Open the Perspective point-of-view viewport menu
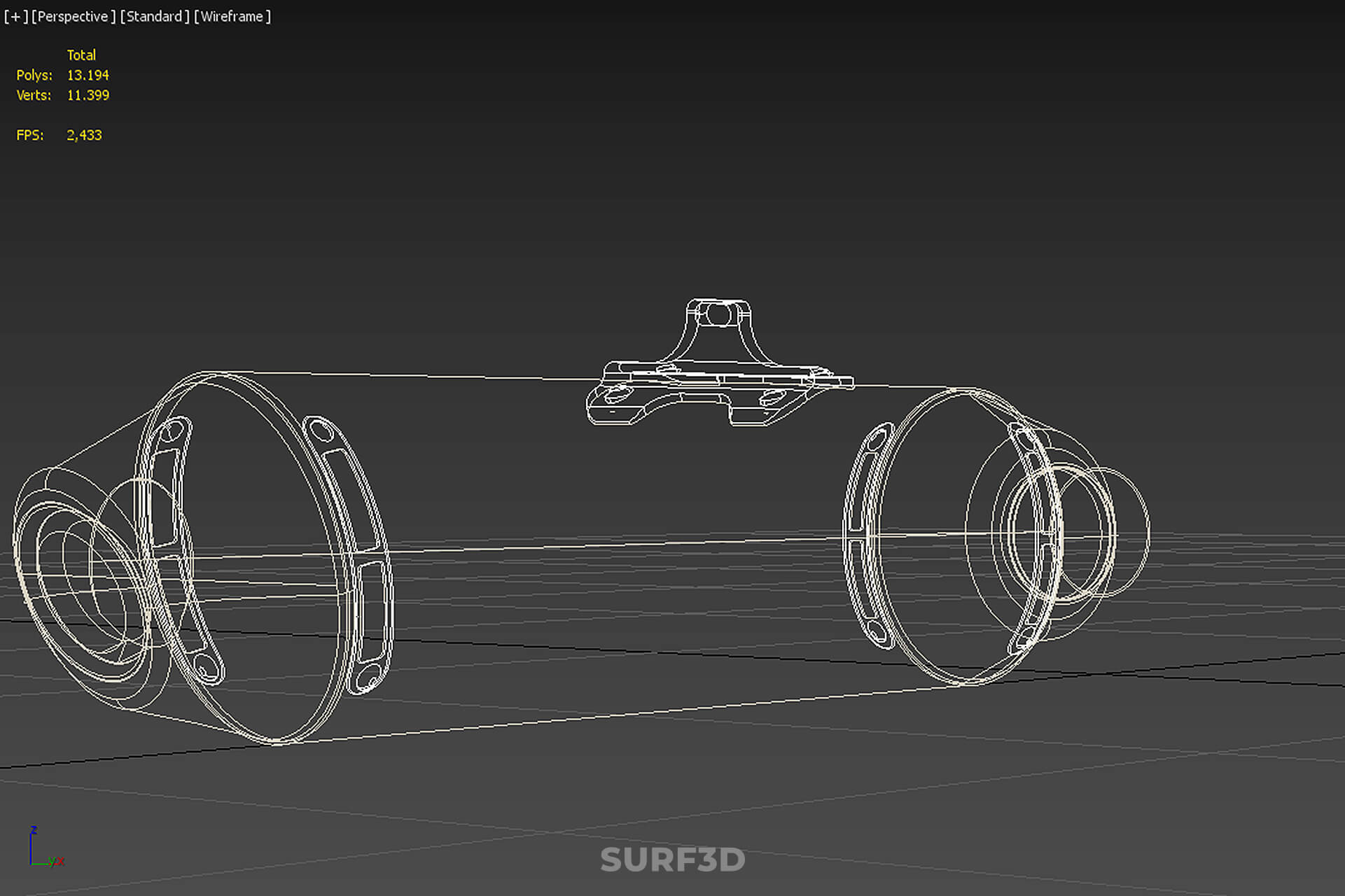 (73, 16)
